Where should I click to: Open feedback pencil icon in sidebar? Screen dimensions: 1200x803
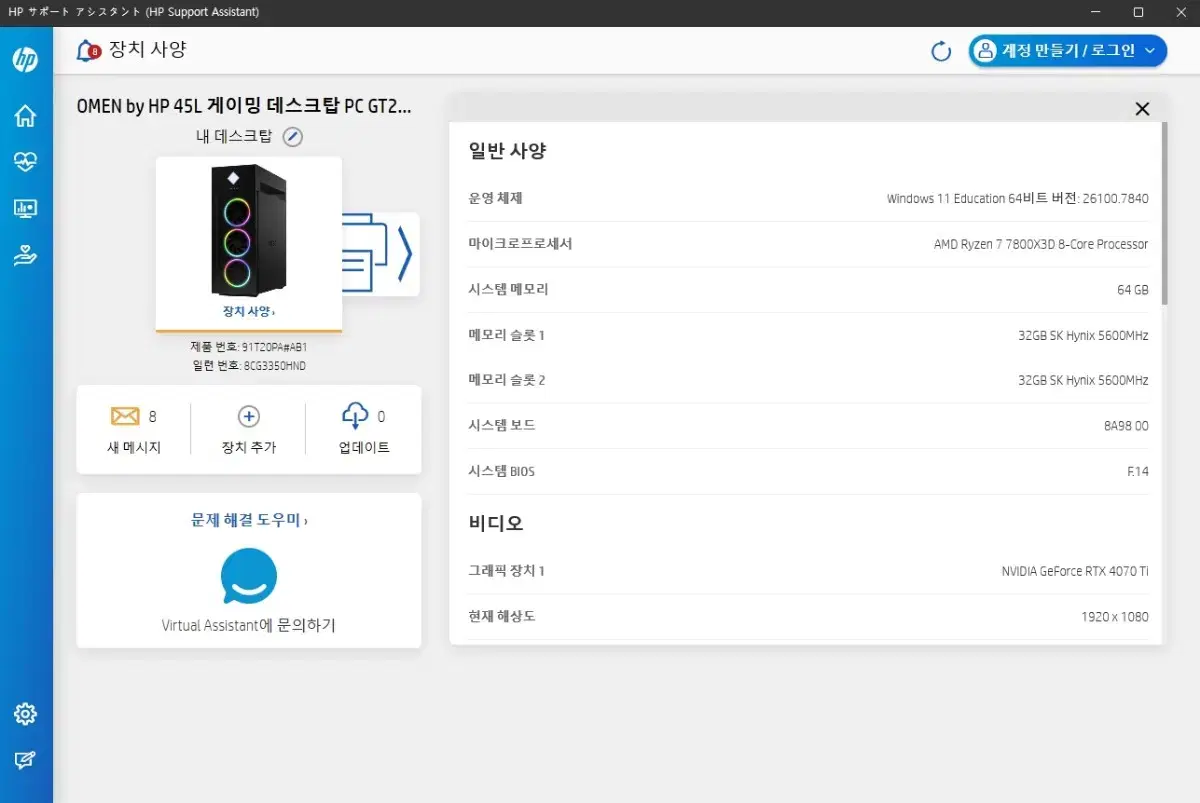pyautogui.click(x=25, y=760)
